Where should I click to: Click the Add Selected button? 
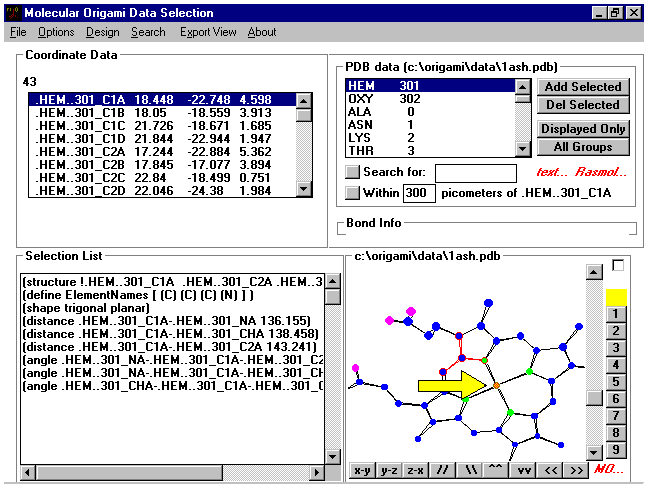click(583, 87)
